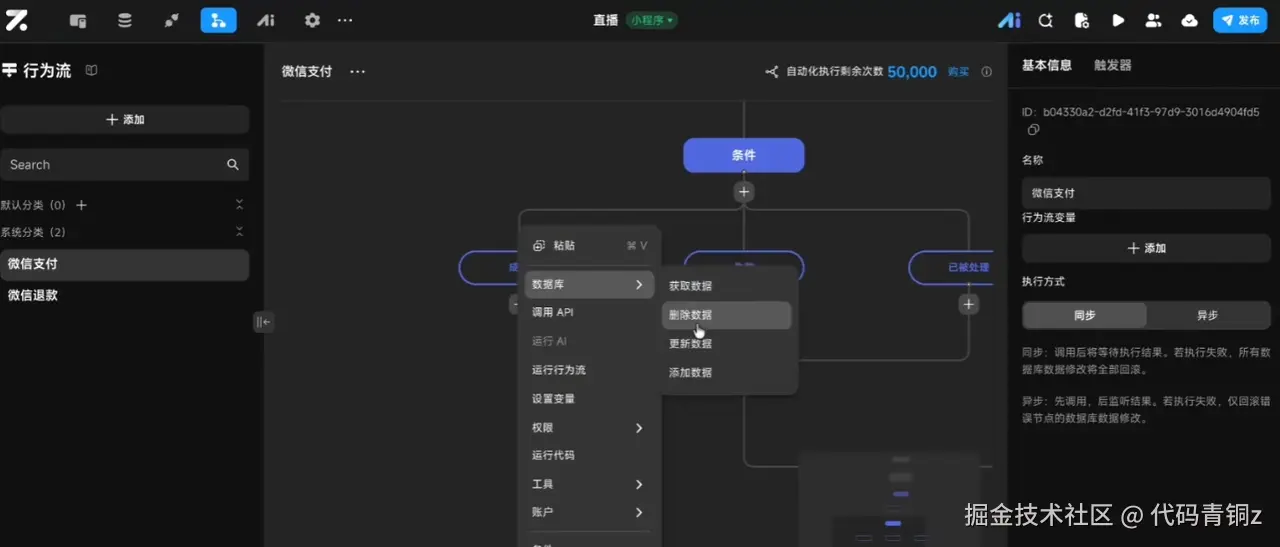Open the 微信支付 flow in sidebar list
Image resolution: width=1280 pixels, height=547 pixels.
(x=125, y=264)
